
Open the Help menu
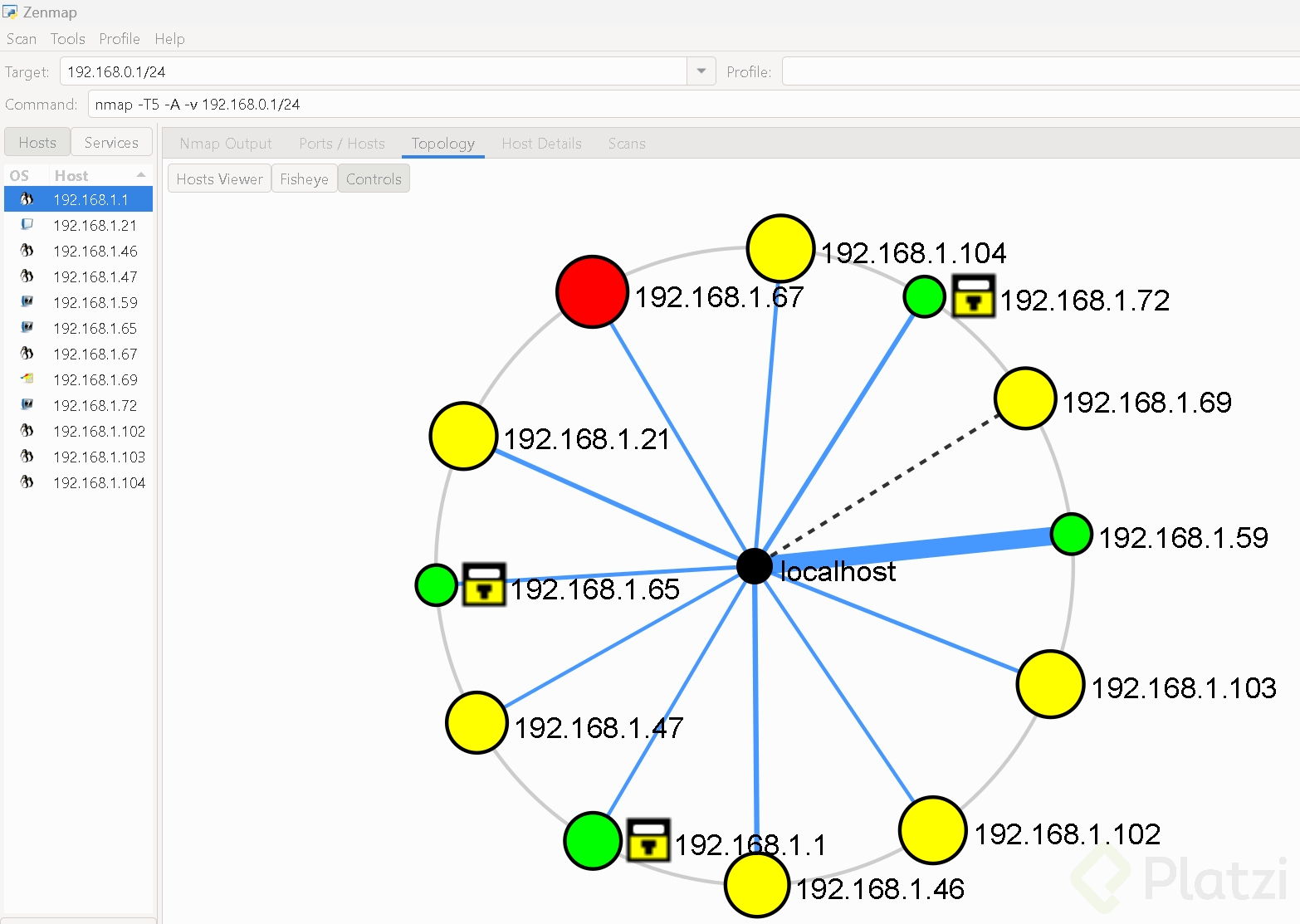pos(169,39)
